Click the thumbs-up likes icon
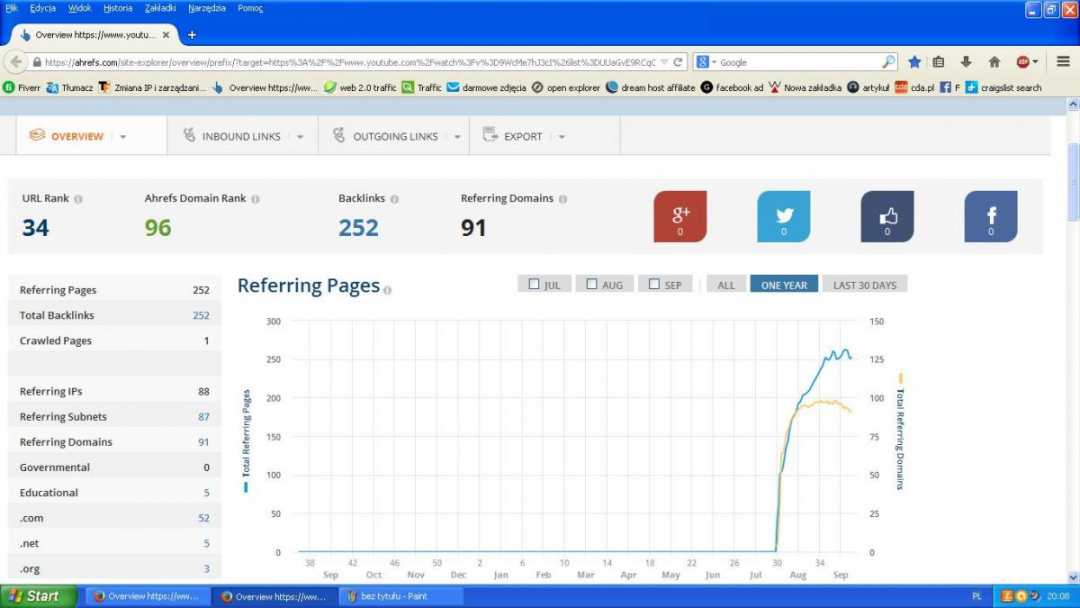Screen dimensions: 1080x608 point(887,216)
